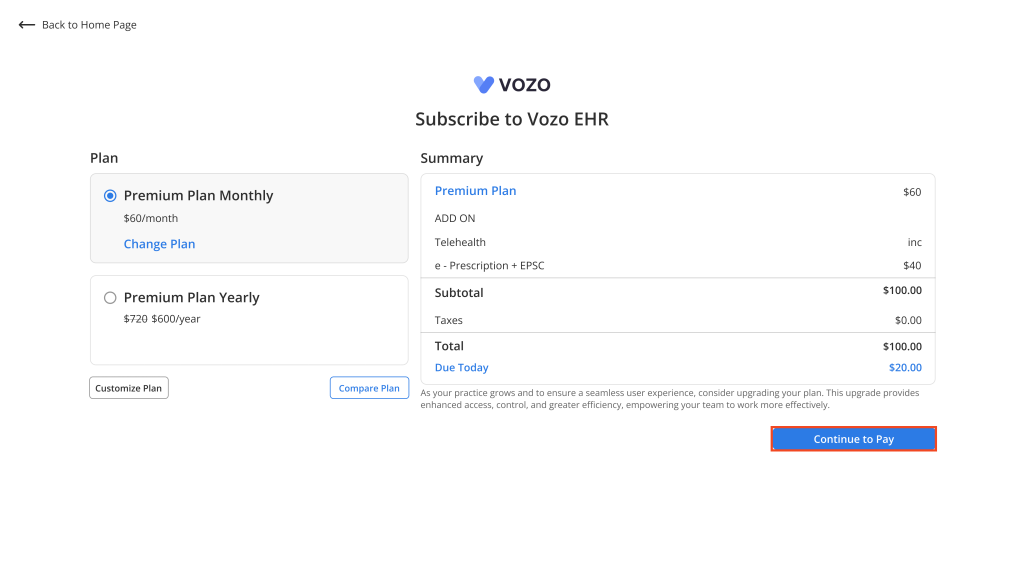Viewport: 1024px width, 576px height.
Task: Open the Change Plan link
Action: (159, 244)
